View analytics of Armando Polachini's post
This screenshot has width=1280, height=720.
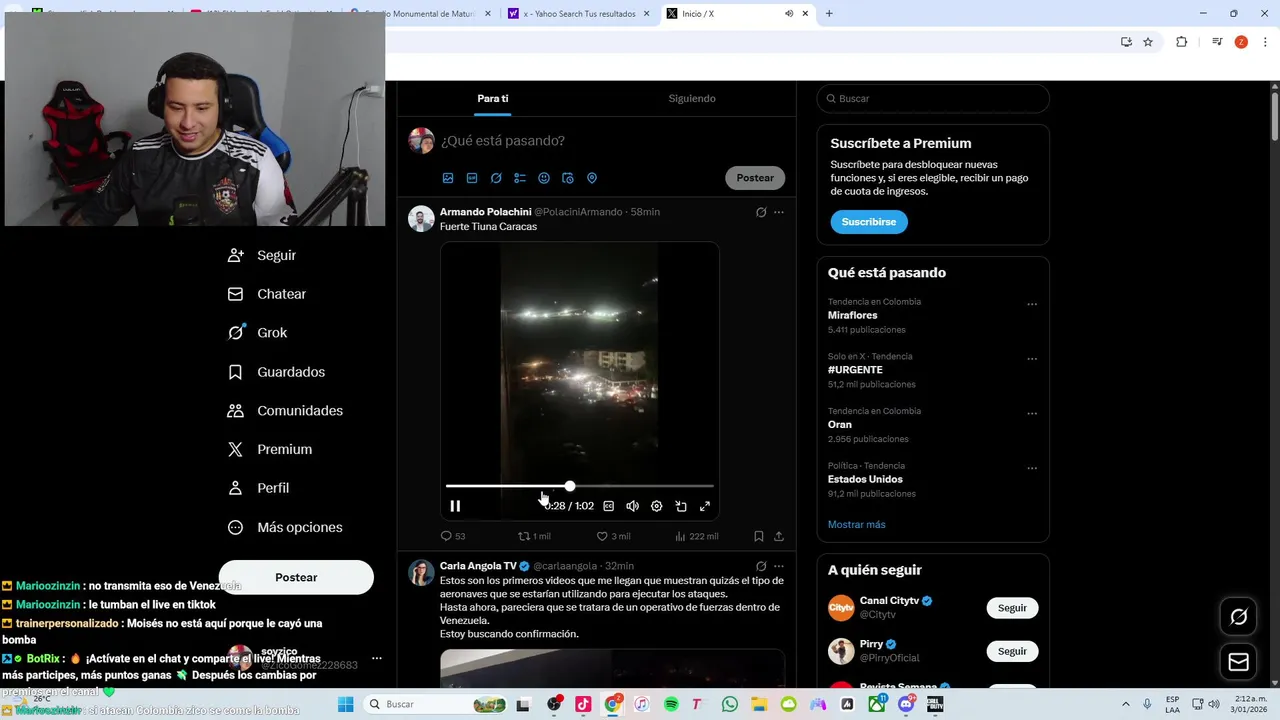click(x=697, y=536)
